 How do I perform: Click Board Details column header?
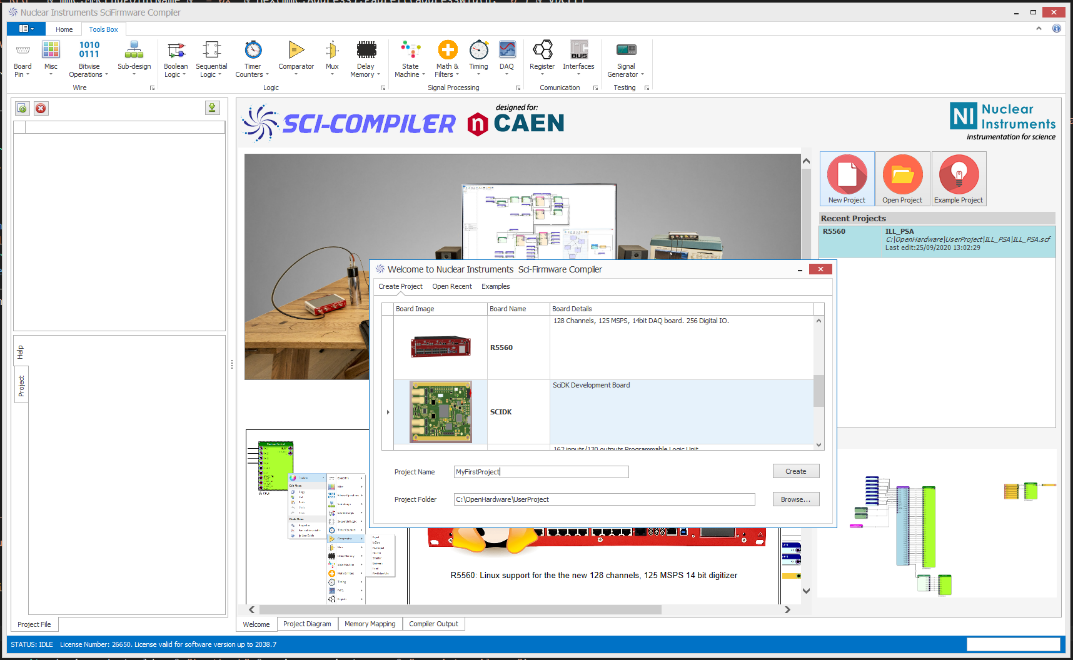pos(682,309)
